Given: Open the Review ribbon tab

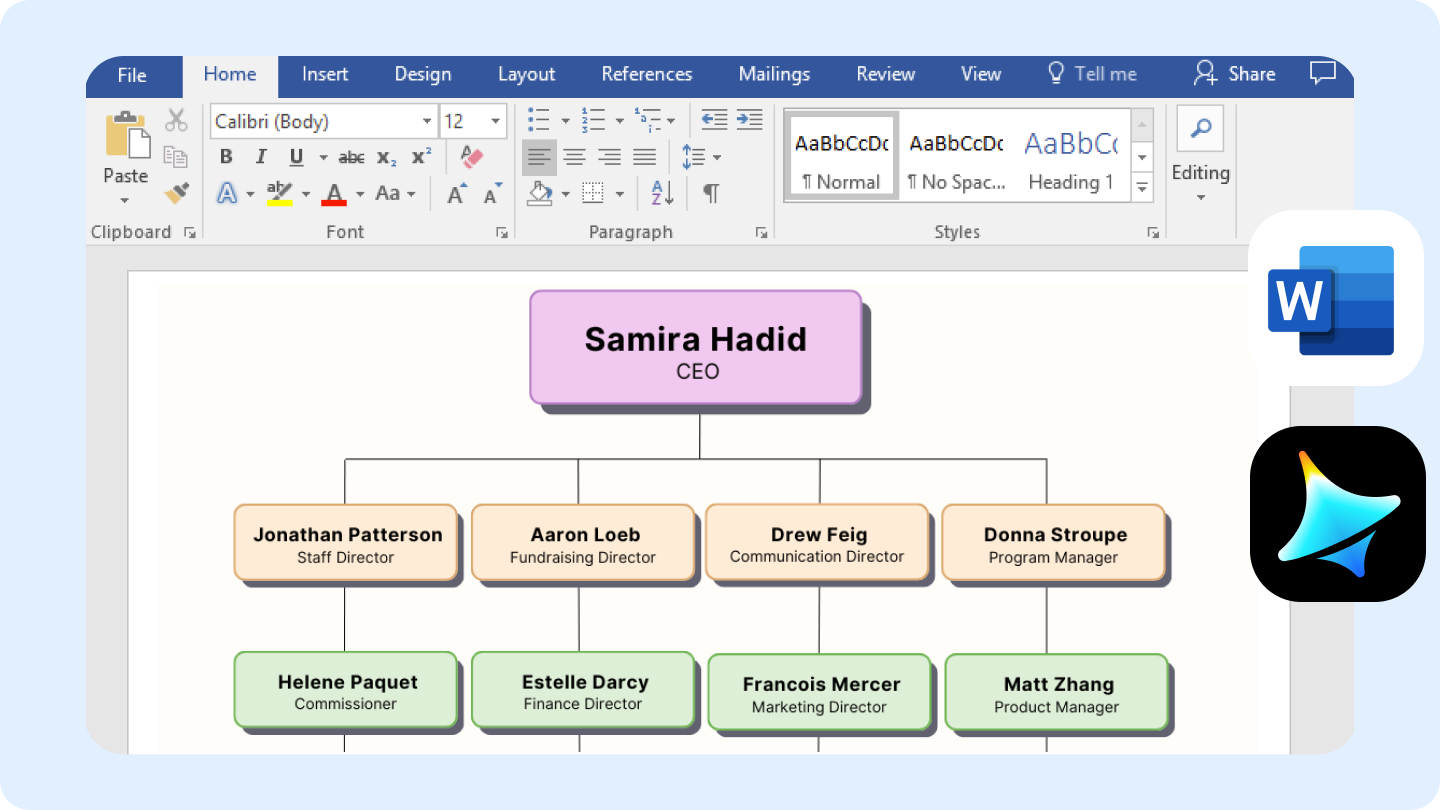Looking at the screenshot, I should [885, 73].
